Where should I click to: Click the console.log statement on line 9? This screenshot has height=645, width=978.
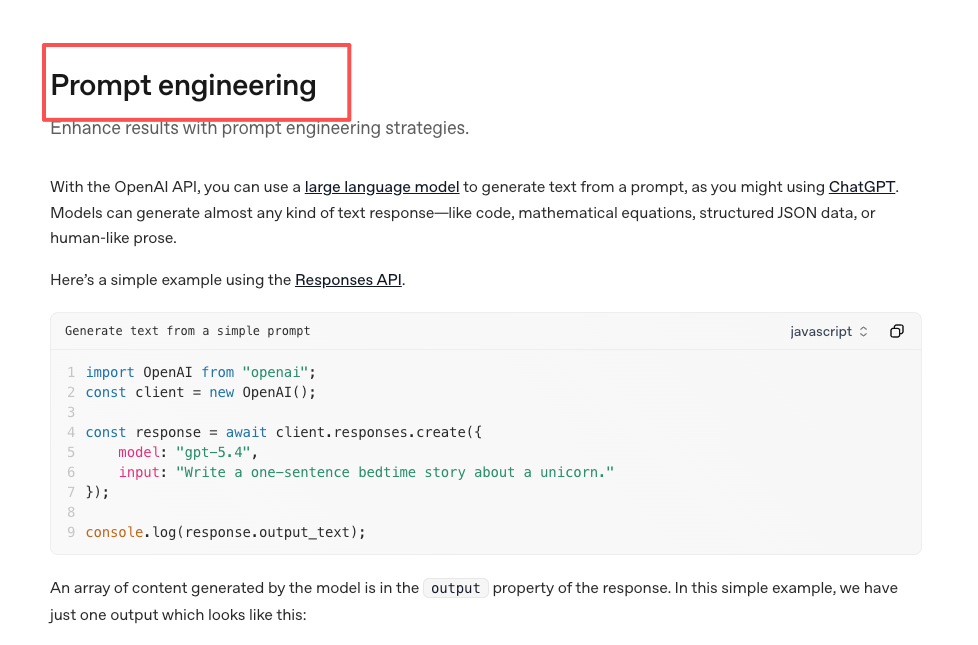(x=225, y=532)
